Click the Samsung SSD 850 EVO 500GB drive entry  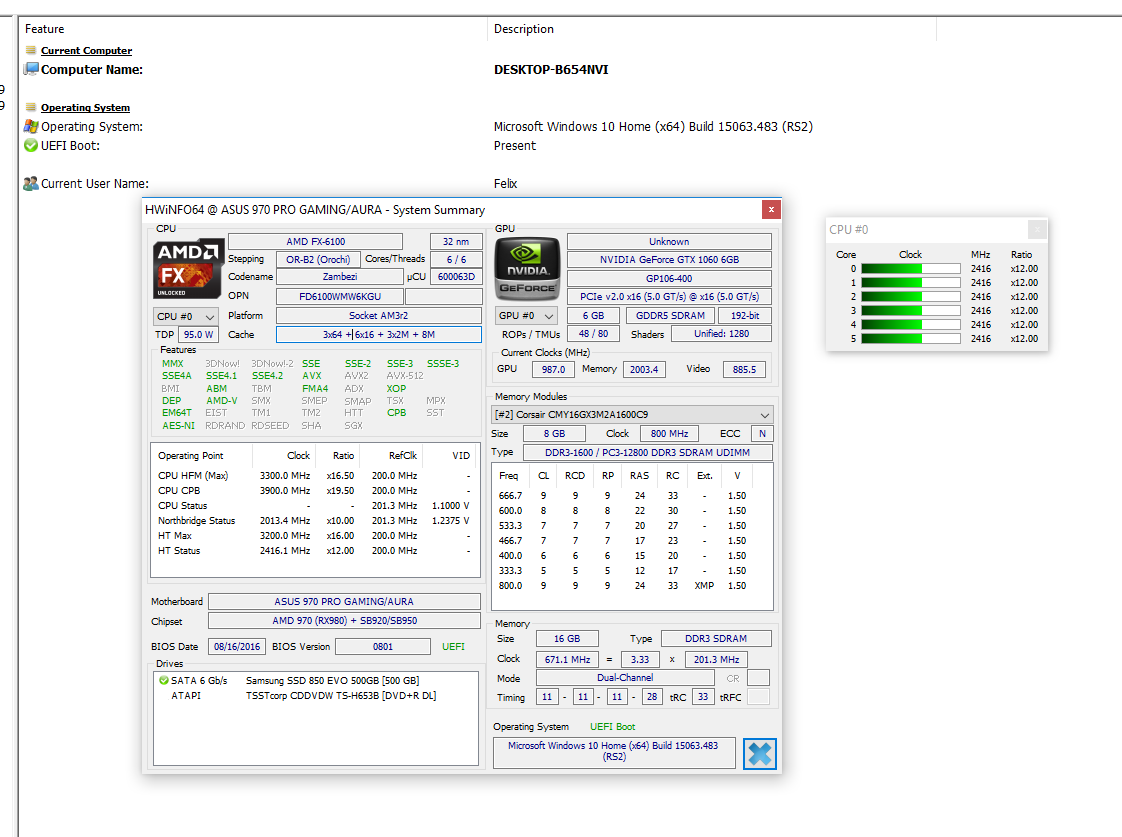coord(316,680)
